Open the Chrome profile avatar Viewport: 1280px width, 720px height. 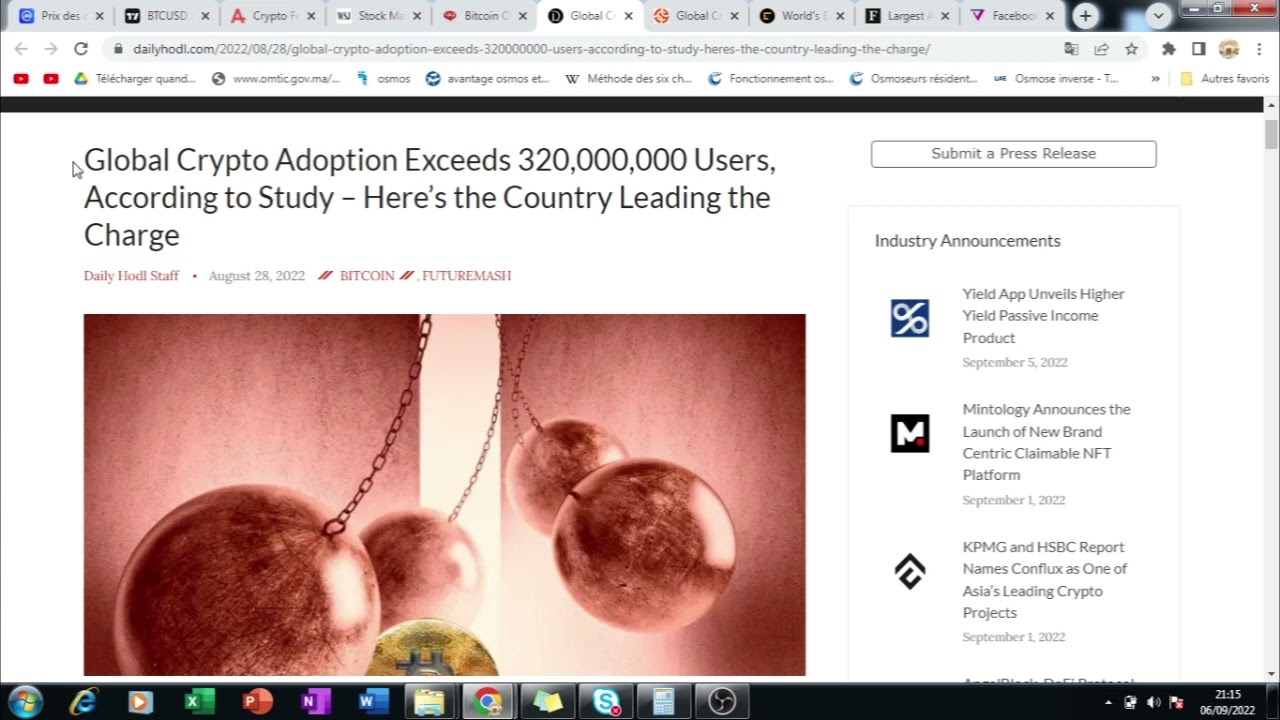click(x=1229, y=49)
